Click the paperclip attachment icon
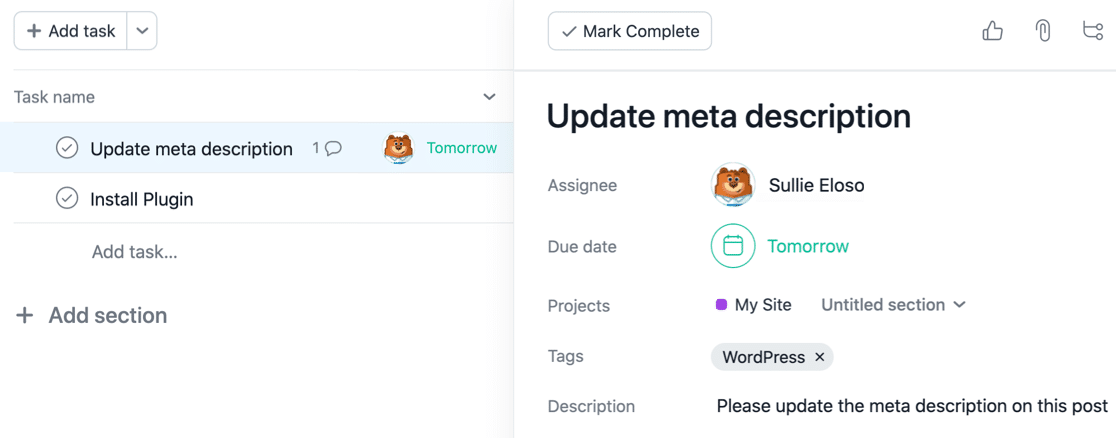The image size is (1116, 438). 1043,32
